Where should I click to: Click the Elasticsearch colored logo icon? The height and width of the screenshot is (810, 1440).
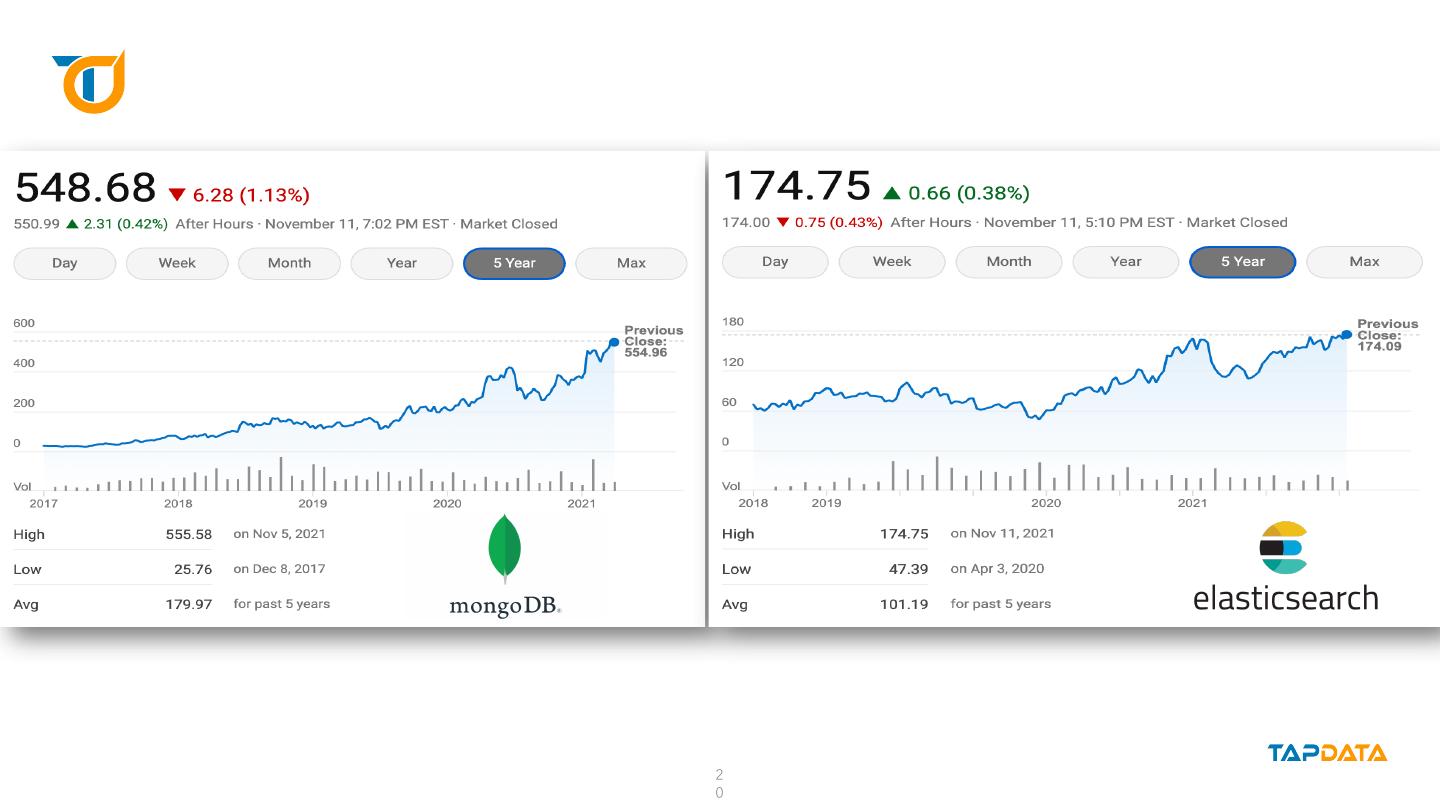click(x=1282, y=547)
